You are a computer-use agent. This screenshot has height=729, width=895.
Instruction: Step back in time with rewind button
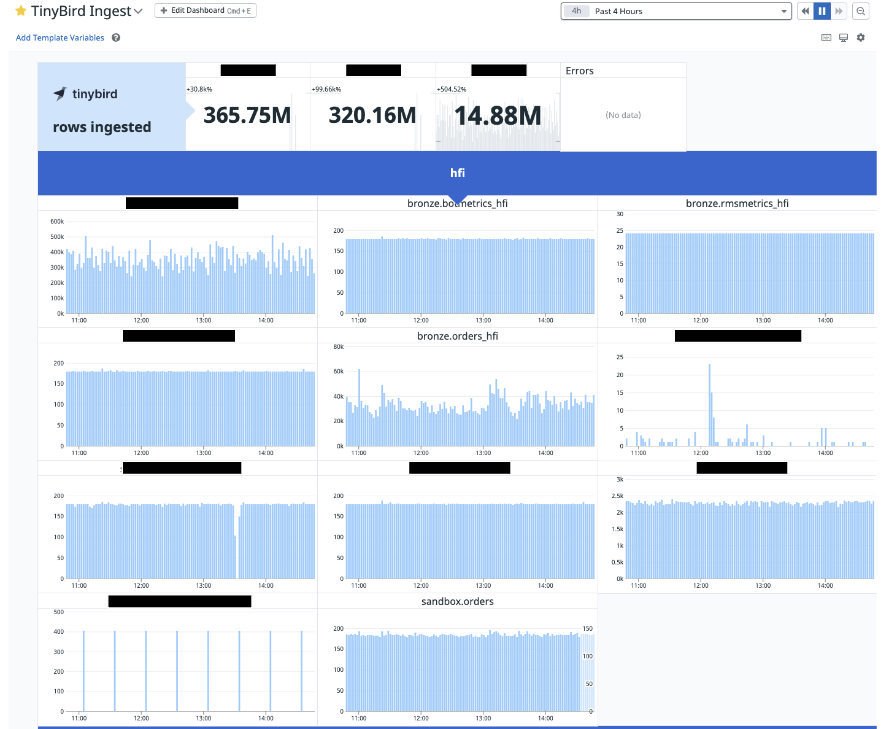pos(805,11)
